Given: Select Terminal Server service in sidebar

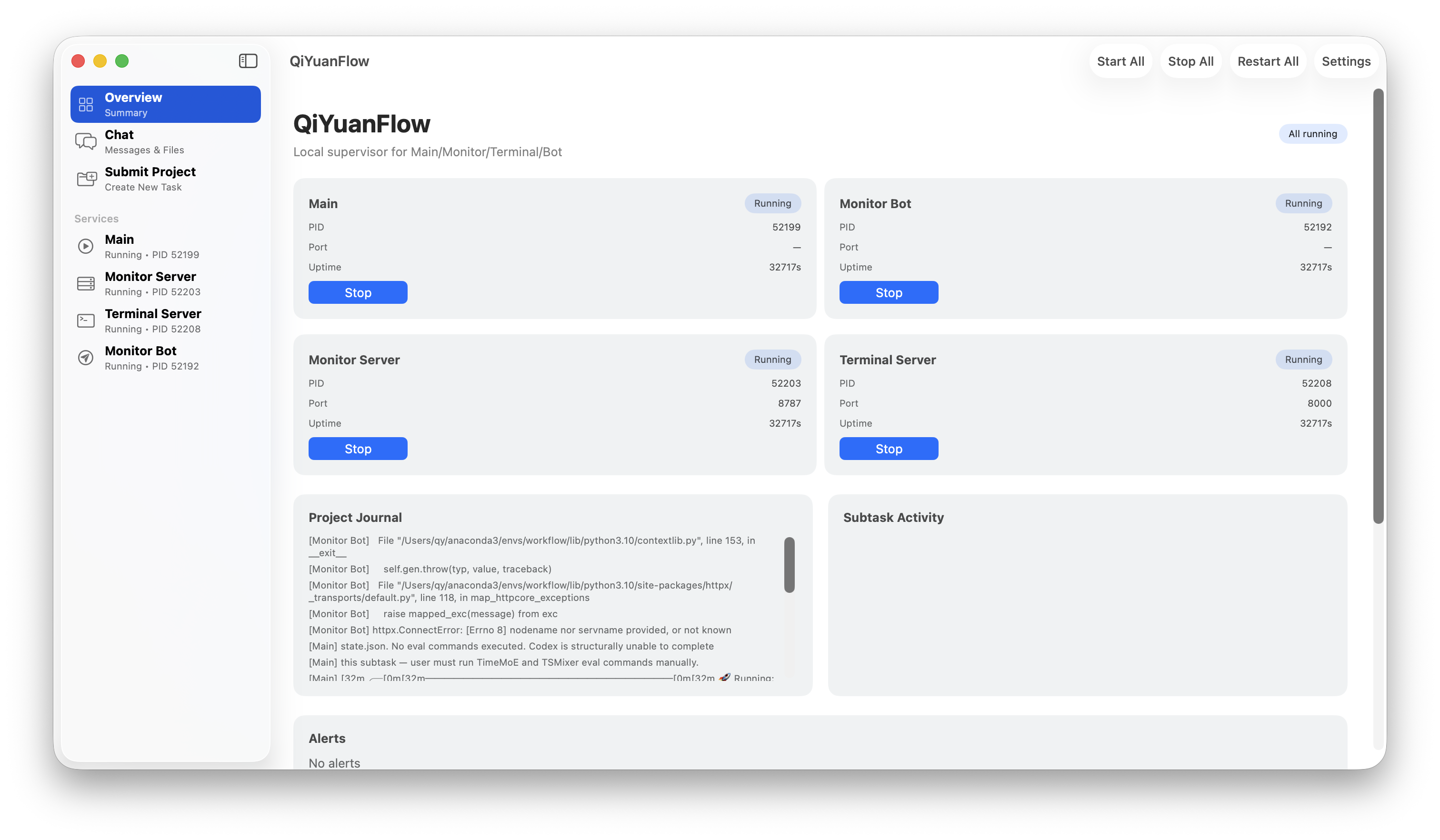Looking at the screenshot, I should tap(166, 320).
